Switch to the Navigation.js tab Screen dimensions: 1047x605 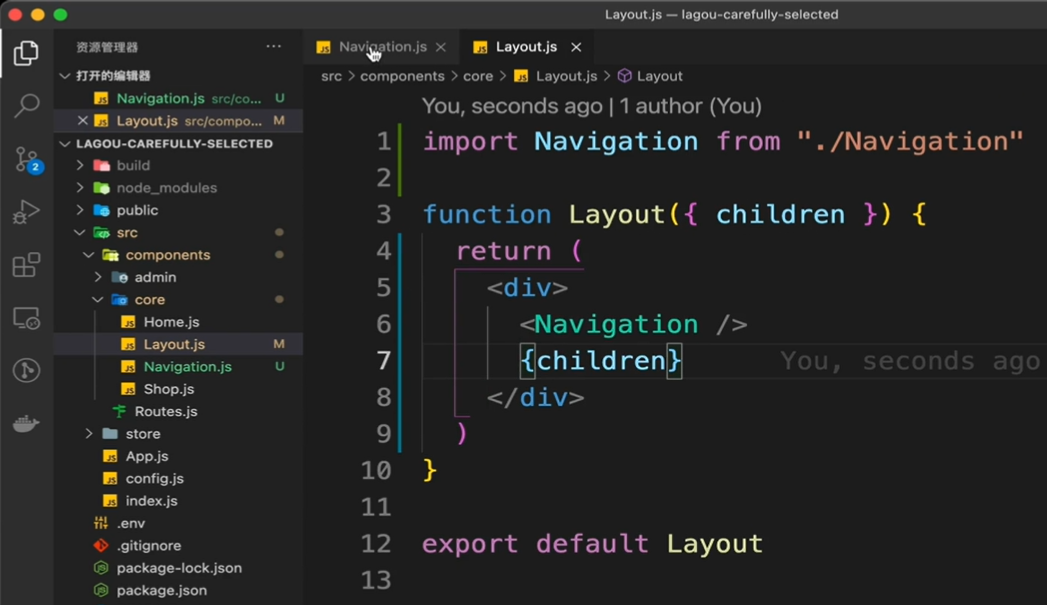coord(382,47)
